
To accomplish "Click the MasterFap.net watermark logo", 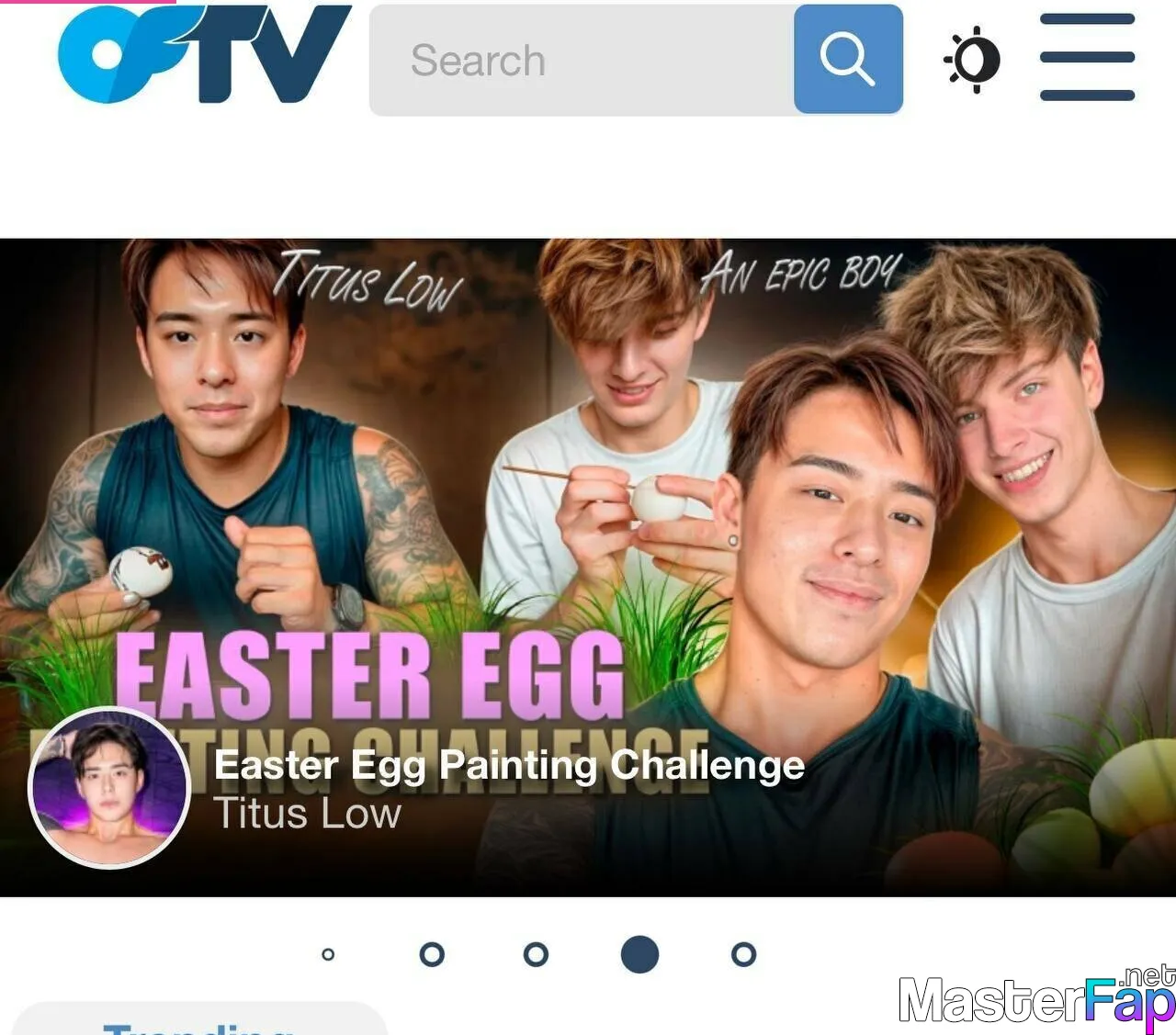I will pos(1036,997).
